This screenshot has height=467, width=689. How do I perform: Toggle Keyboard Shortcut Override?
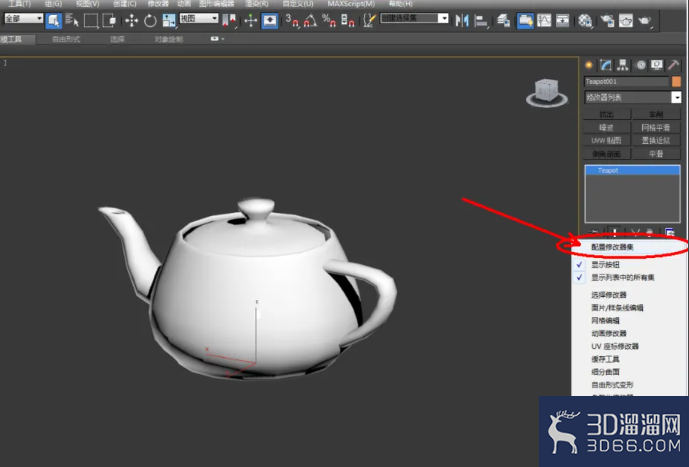[269, 20]
